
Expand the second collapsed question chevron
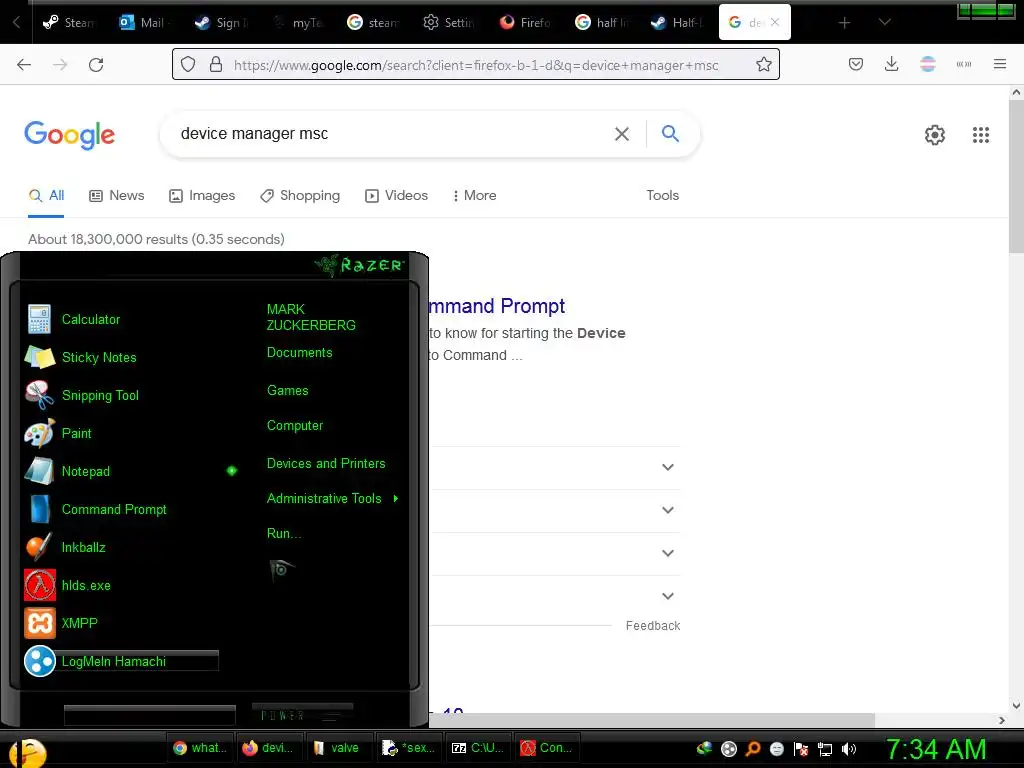[x=667, y=510]
